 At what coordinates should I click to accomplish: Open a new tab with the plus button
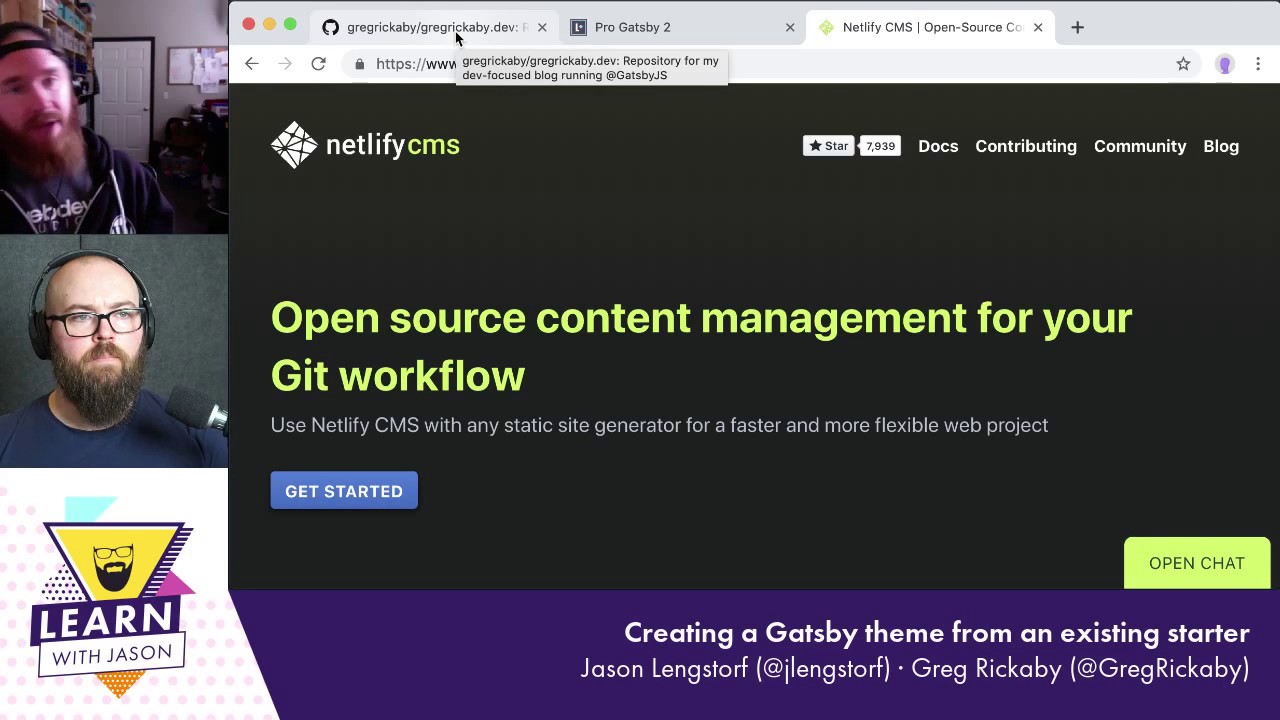1077,27
